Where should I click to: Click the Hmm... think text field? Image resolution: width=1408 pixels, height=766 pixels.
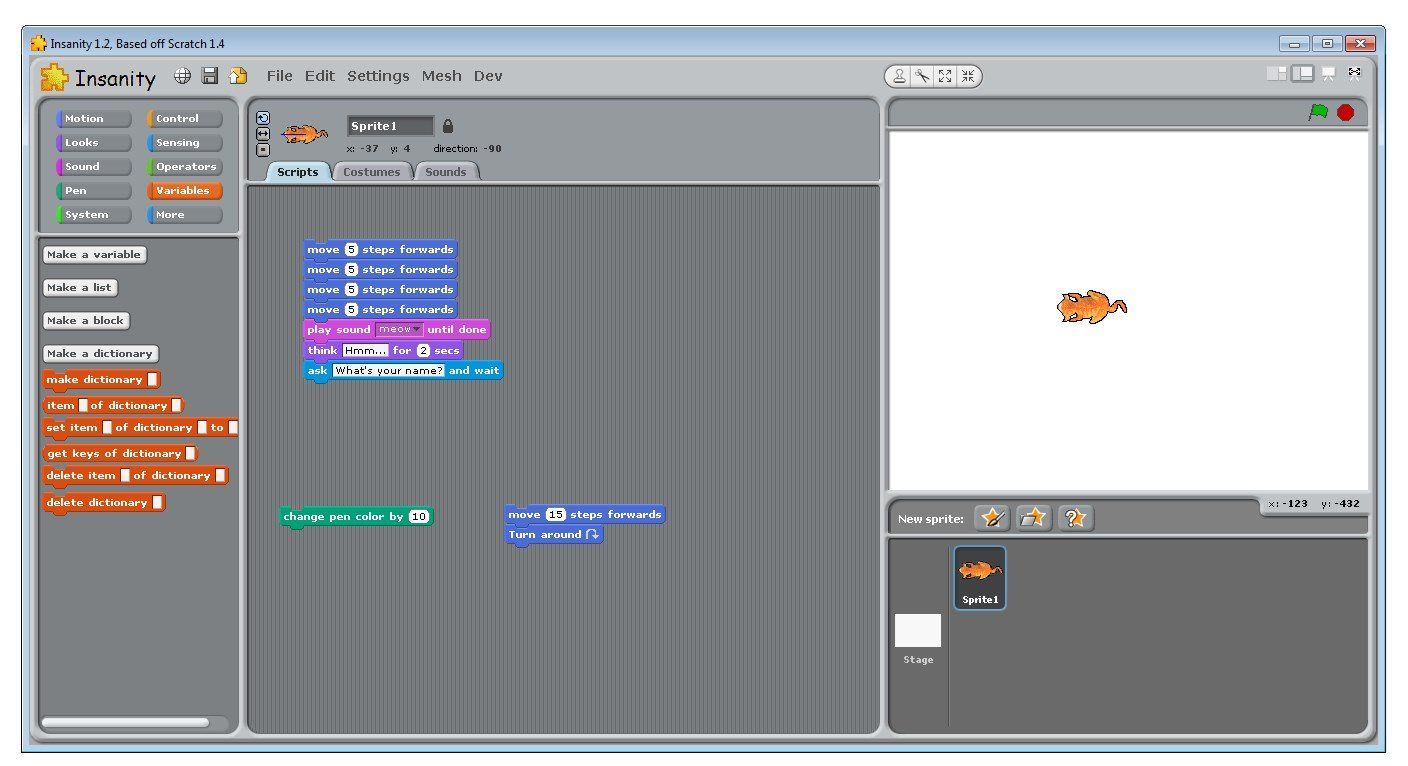tap(365, 350)
